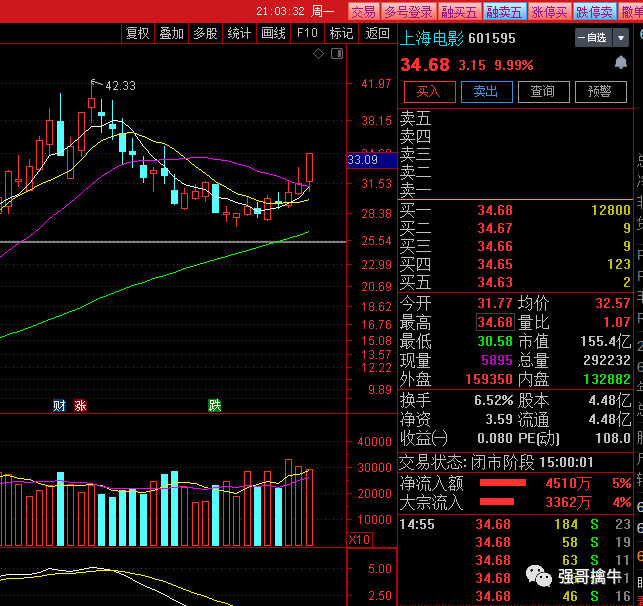
Task: Click the boxed 最高 value 34.68
Action: [495, 322]
